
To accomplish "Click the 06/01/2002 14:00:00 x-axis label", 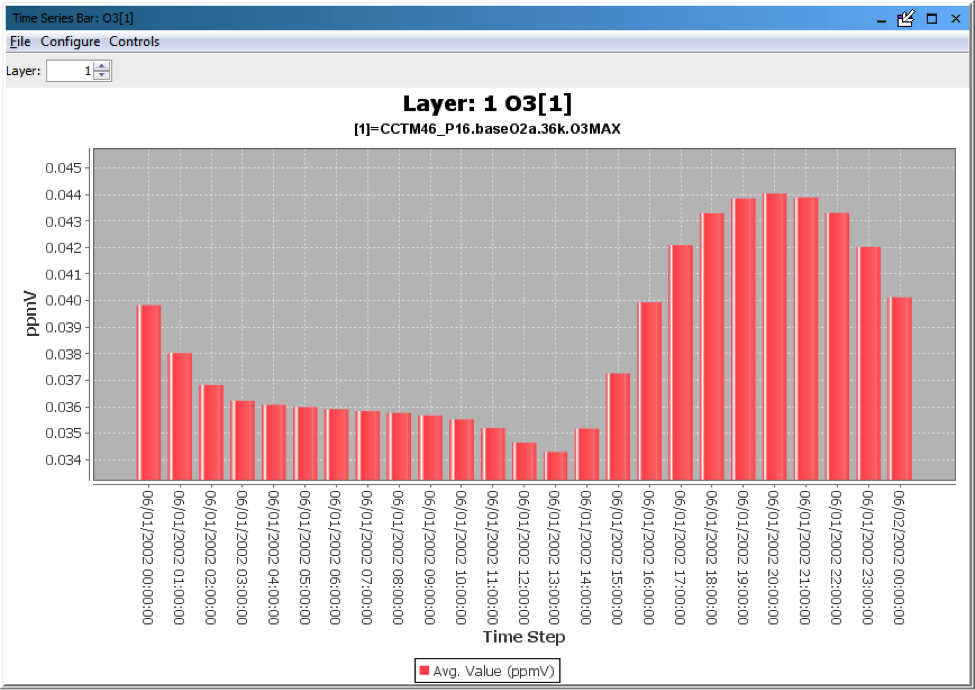I will pos(586,557).
